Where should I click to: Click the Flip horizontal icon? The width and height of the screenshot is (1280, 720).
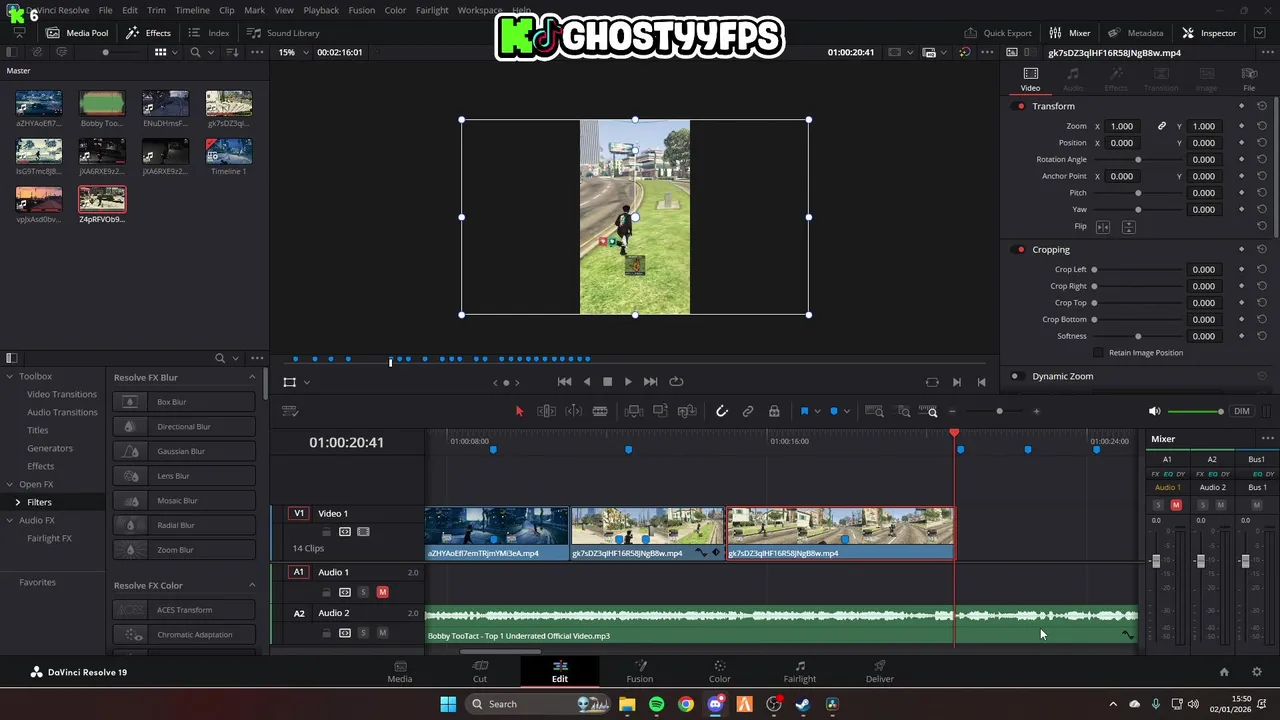1103,227
